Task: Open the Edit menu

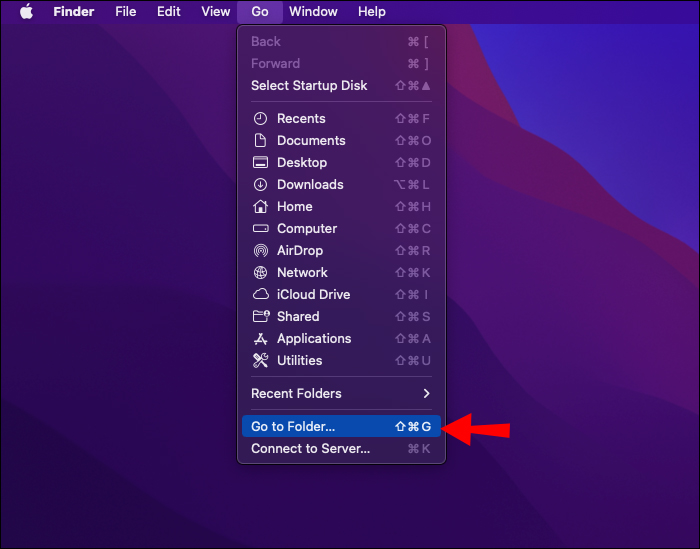Action: tap(169, 12)
